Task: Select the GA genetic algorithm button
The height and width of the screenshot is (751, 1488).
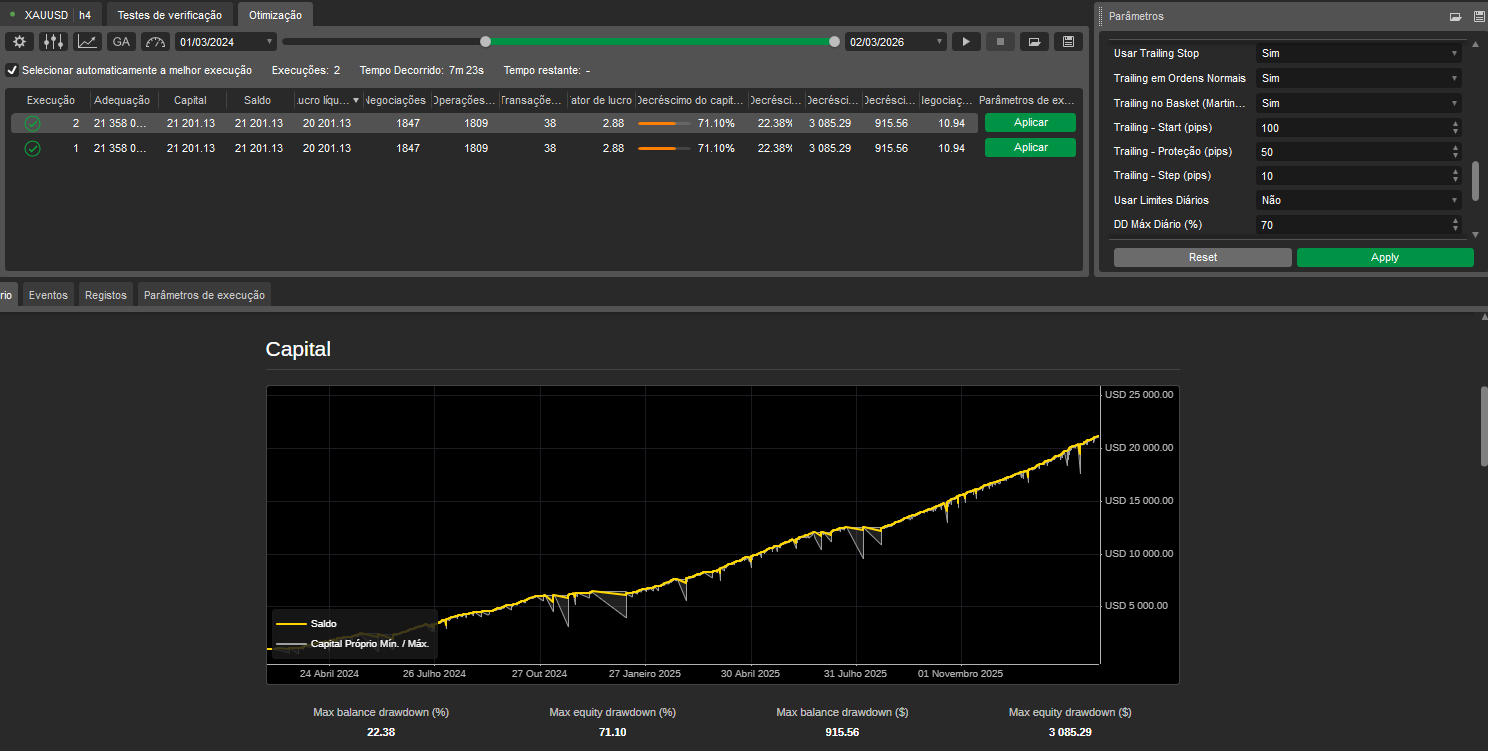Action: [x=121, y=42]
